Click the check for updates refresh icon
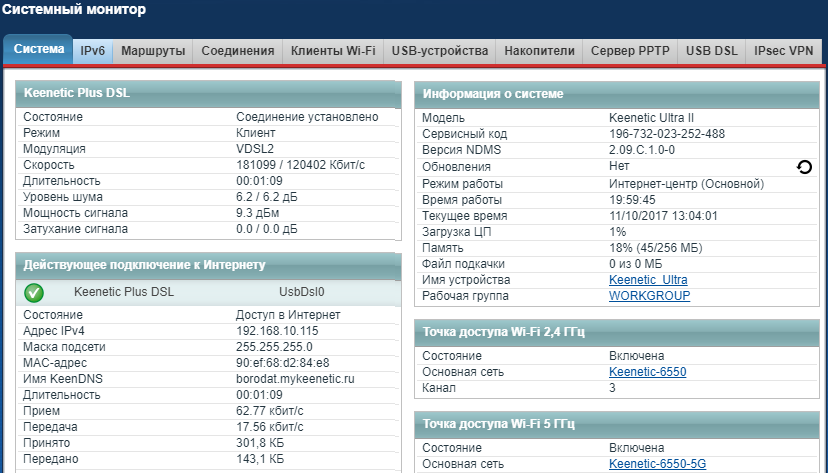This screenshot has height=473, width=828. pyautogui.click(x=804, y=167)
